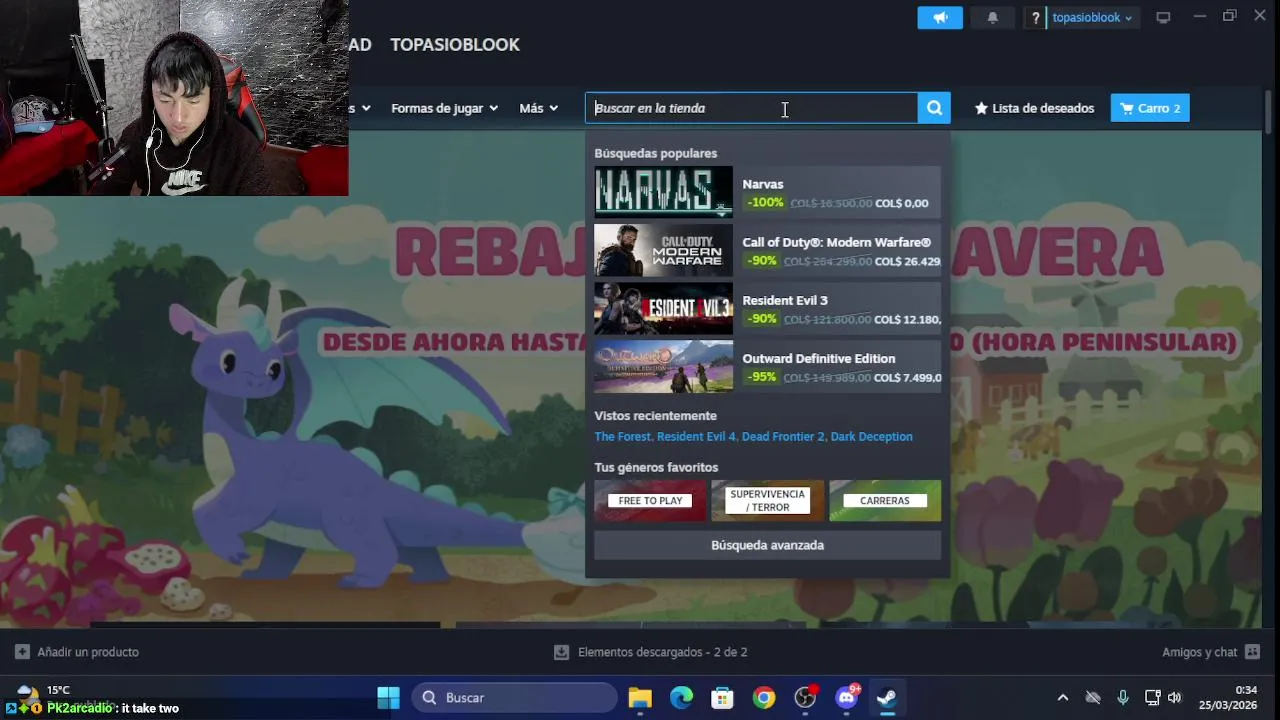The height and width of the screenshot is (720, 1280).
Task: Open the volume speaker tray icon
Action: 1174,698
